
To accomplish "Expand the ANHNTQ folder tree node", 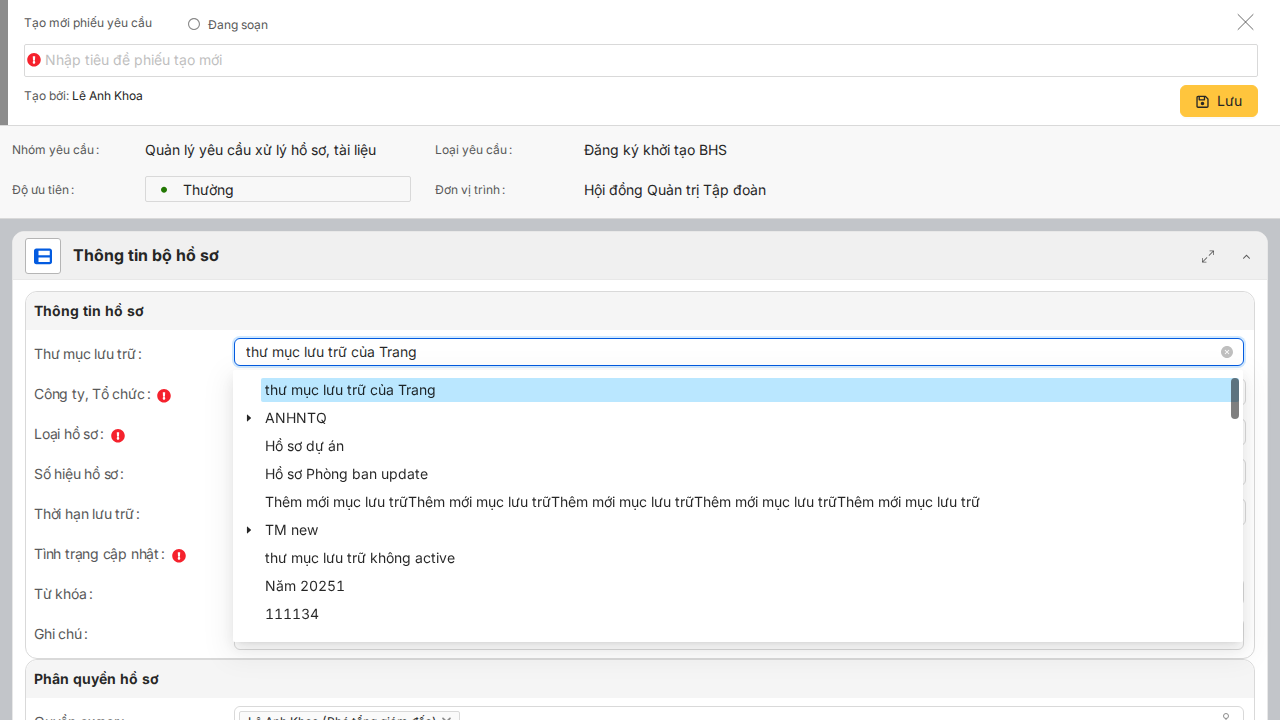I will tap(249, 418).
